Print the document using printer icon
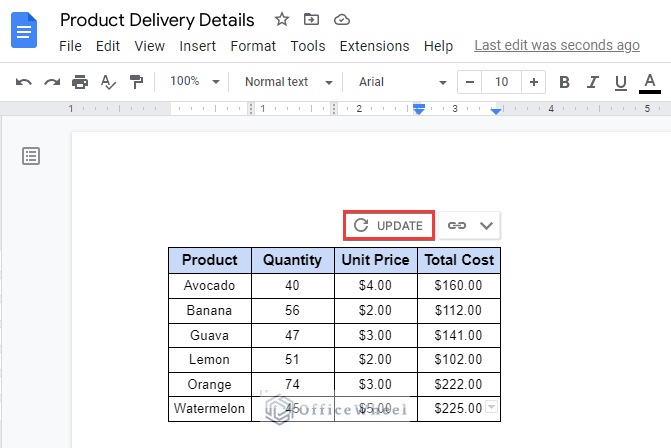The width and height of the screenshot is (671, 448). click(80, 82)
